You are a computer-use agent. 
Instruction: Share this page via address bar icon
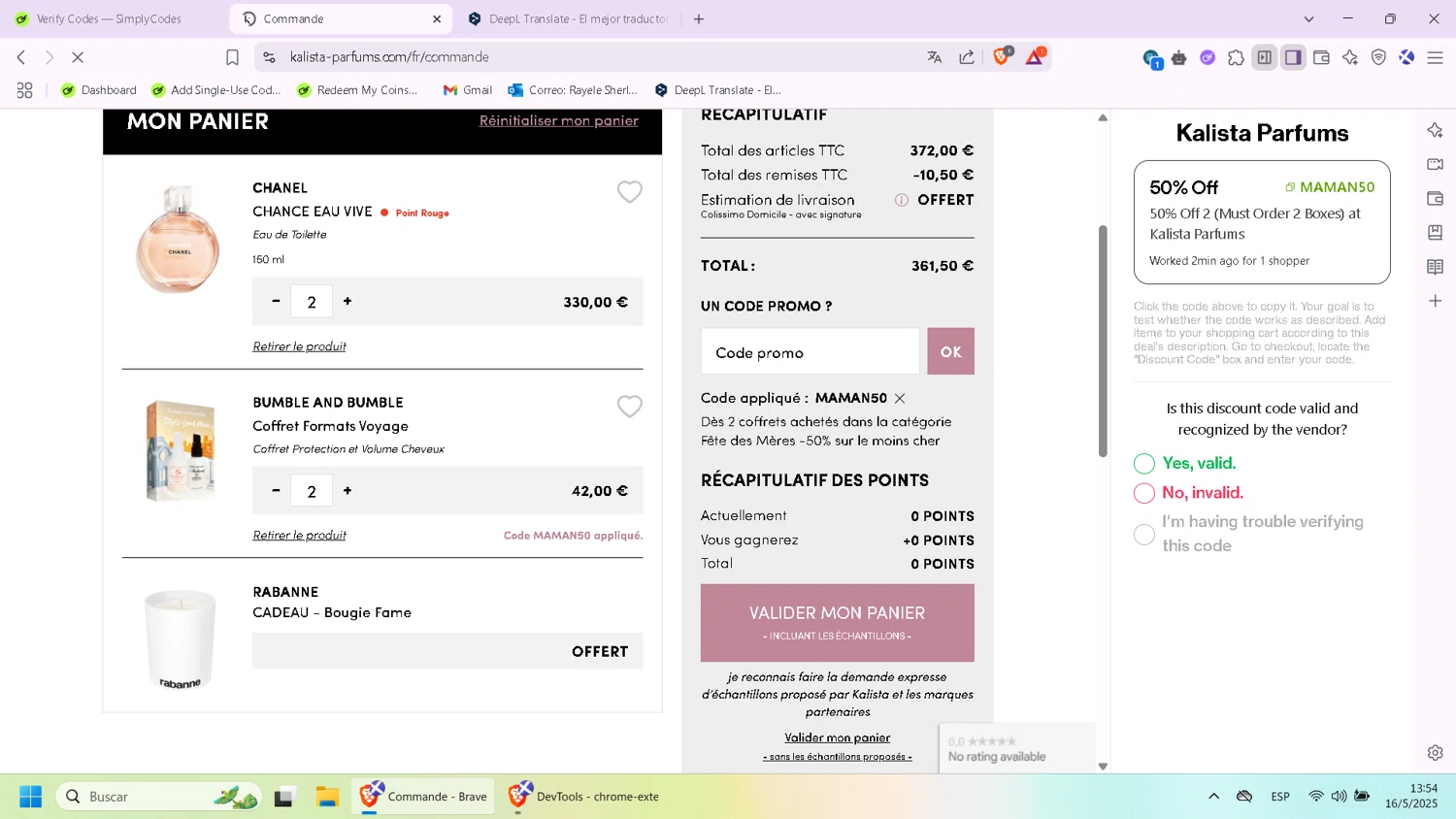(x=967, y=57)
